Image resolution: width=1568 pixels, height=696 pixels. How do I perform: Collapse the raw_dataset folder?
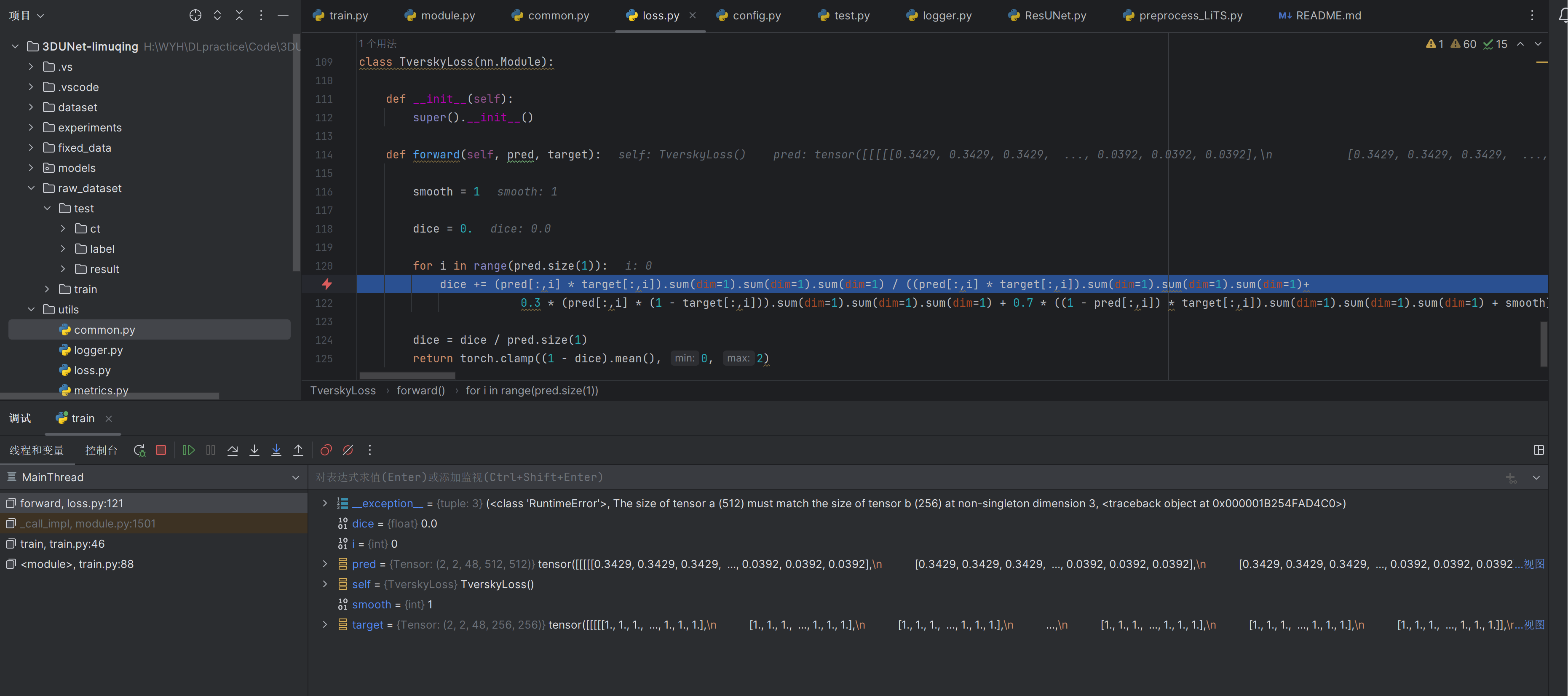pos(31,188)
